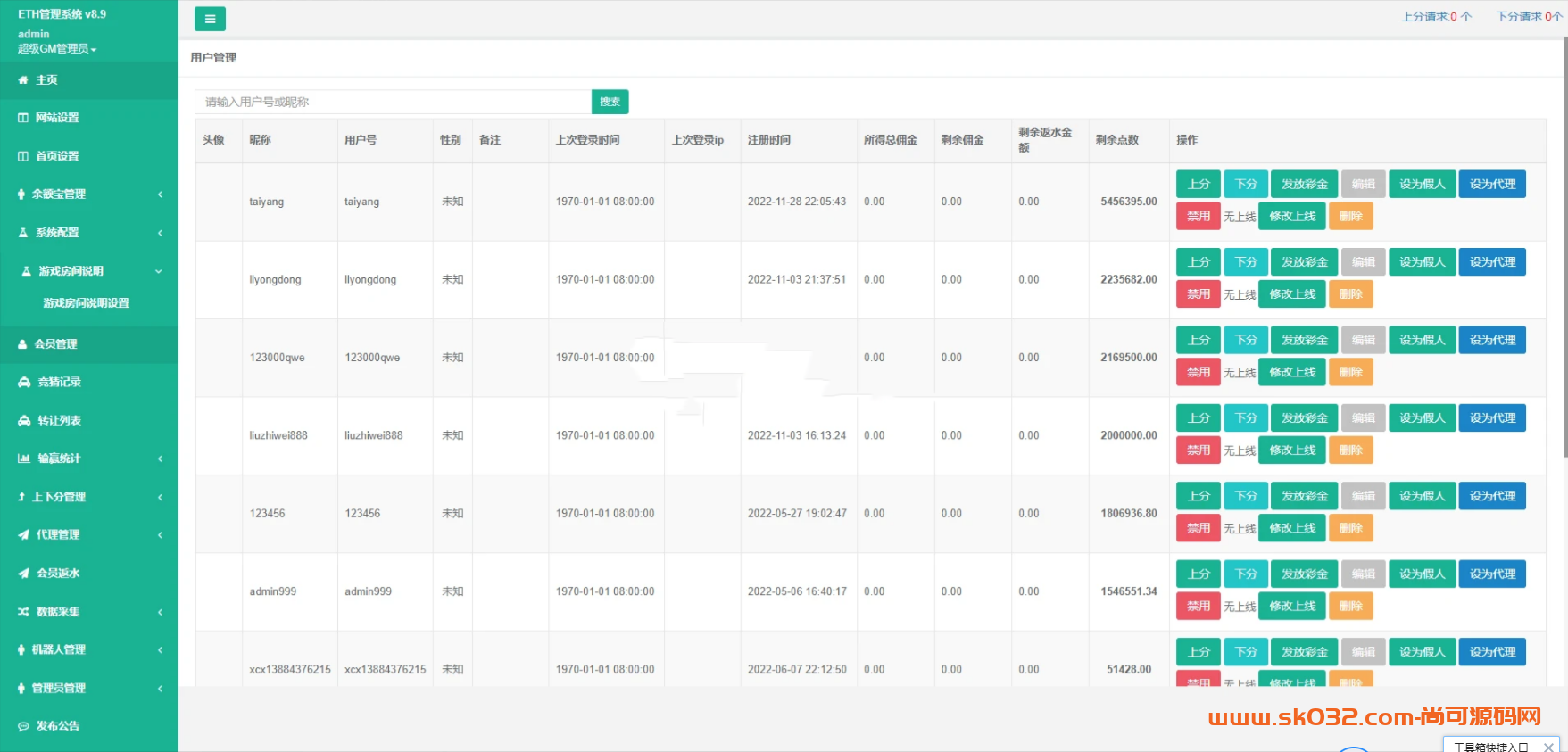Screen dimensions: 1568x752
Task: Click 设为代理 for user taiyang
Action: (x=1492, y=184)
